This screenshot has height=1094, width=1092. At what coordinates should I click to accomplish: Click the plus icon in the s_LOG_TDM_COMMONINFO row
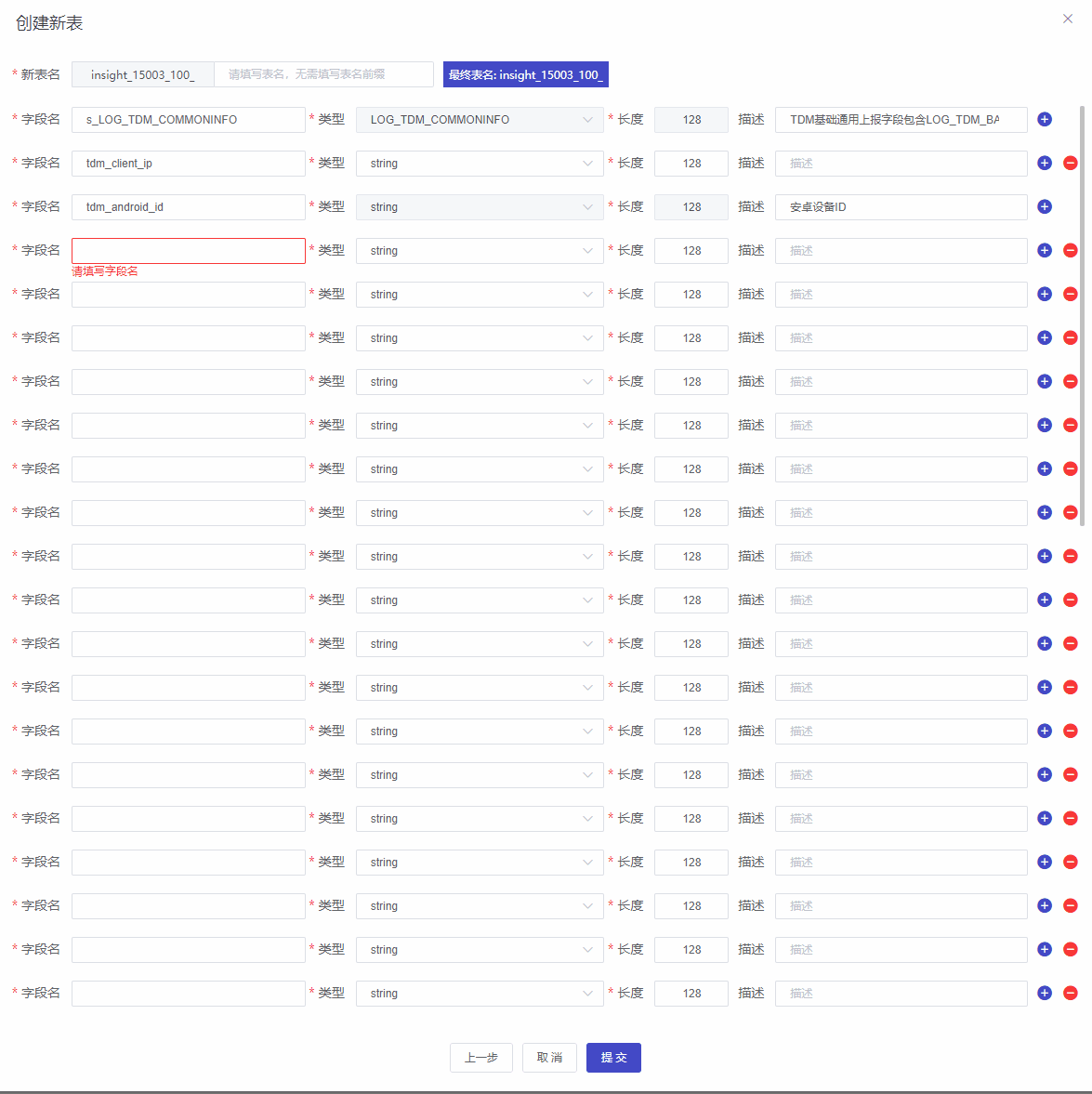click(x=1045, y=120)
